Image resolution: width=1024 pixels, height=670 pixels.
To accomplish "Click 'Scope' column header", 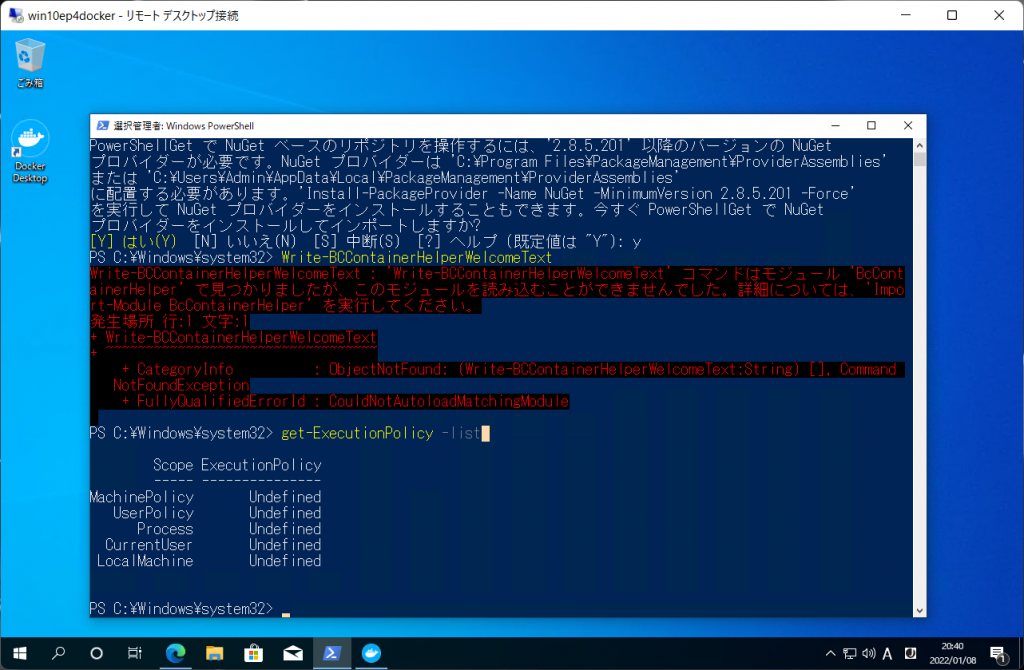I will pyautogui.click(x=173, y=465).
